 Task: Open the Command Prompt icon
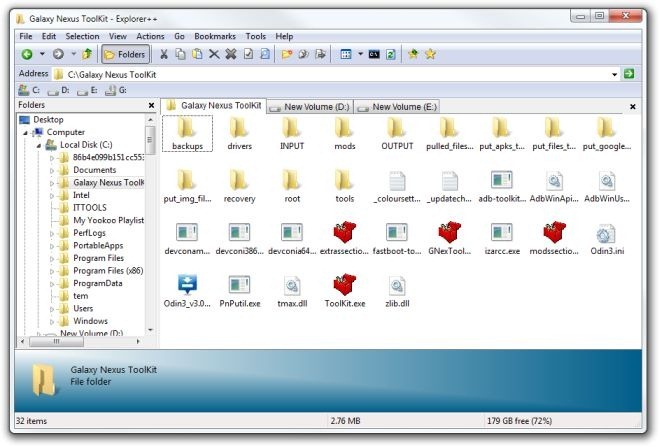click(x=374, y=54)
